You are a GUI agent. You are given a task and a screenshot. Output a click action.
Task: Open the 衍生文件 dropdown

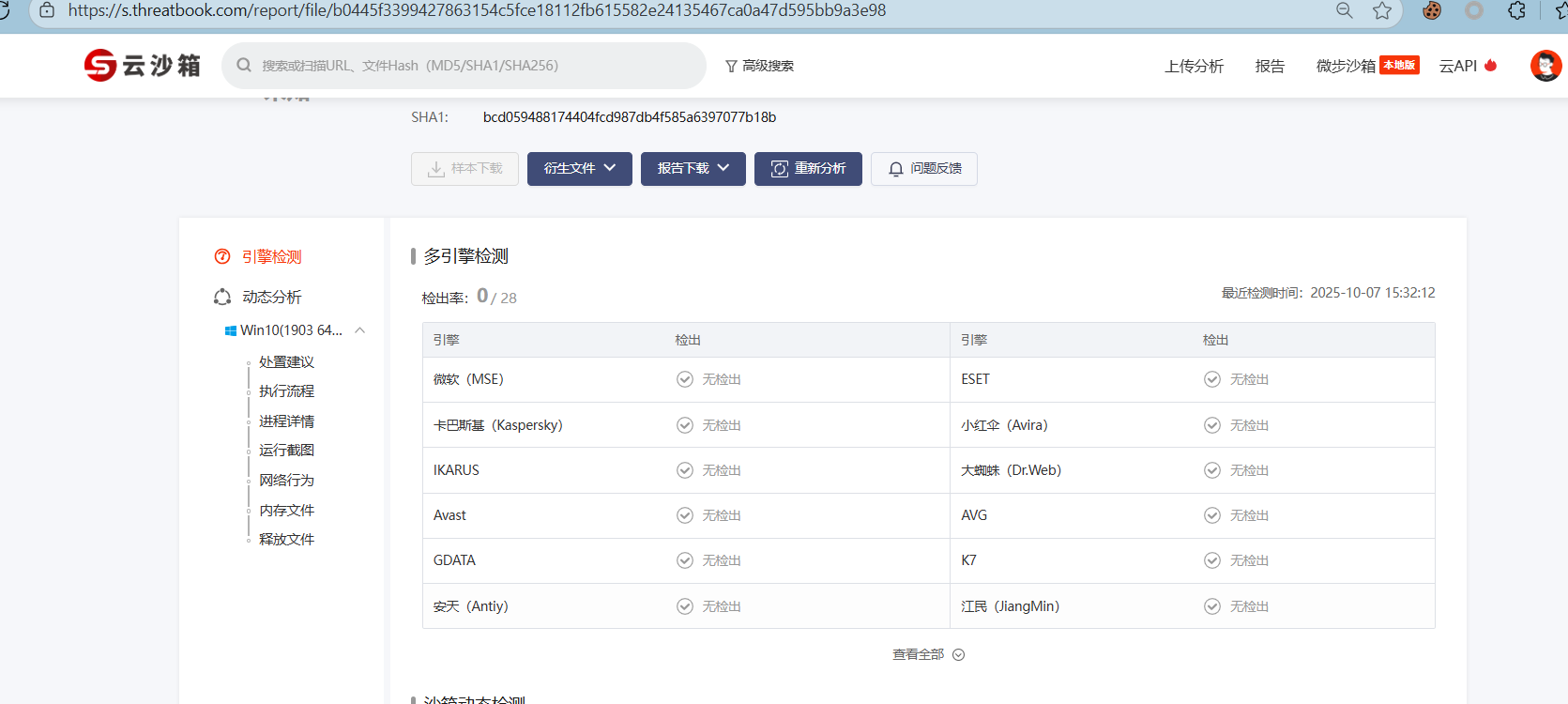[x=580, y=169]
